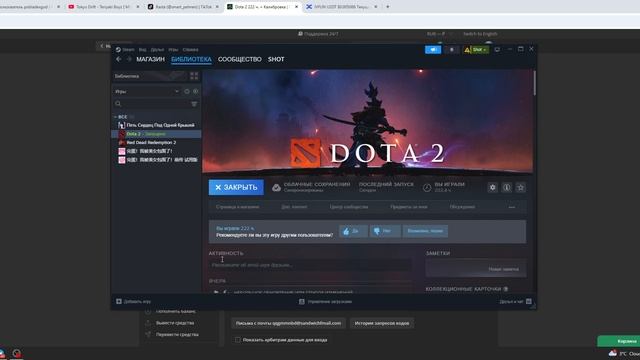This screenshot has width=640, height=360.
Task: Open Manage downloads at bottom
Action: [x=325, y=302]
